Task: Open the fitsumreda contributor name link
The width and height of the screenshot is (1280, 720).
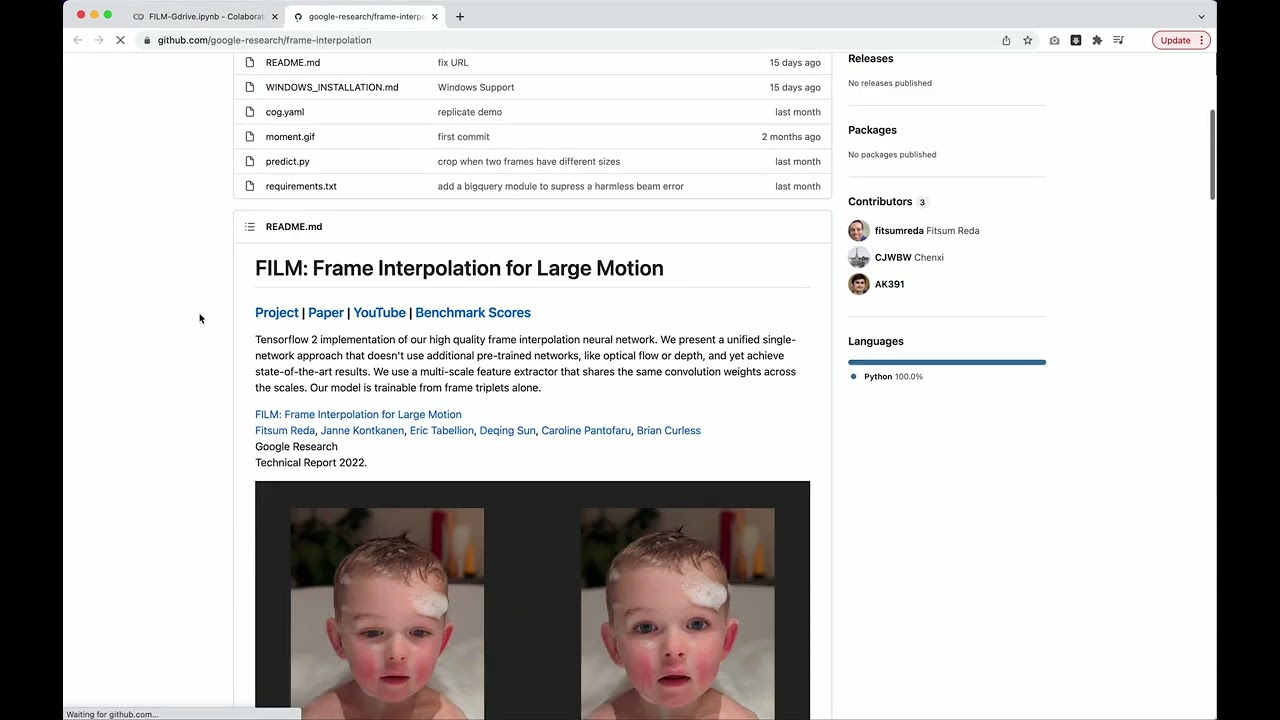Action: [x=899, y=231]
